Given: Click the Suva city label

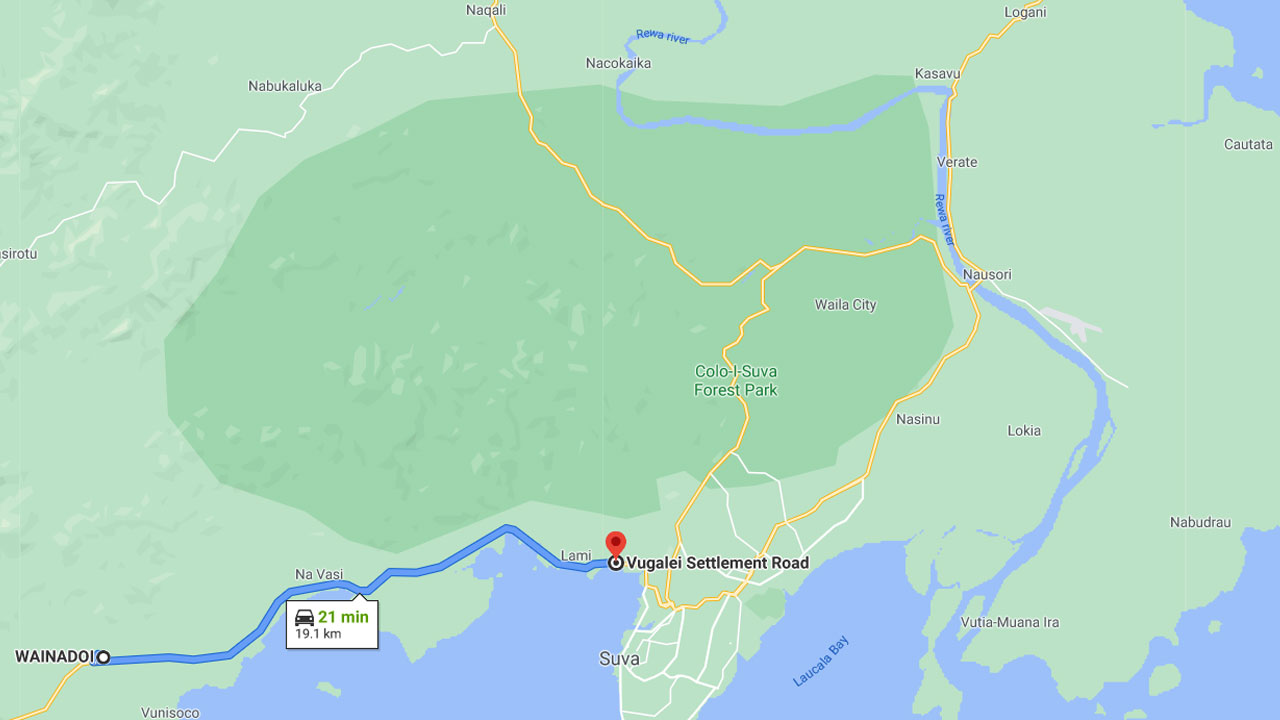Looking at the screenshot, I should click(619, 659).
